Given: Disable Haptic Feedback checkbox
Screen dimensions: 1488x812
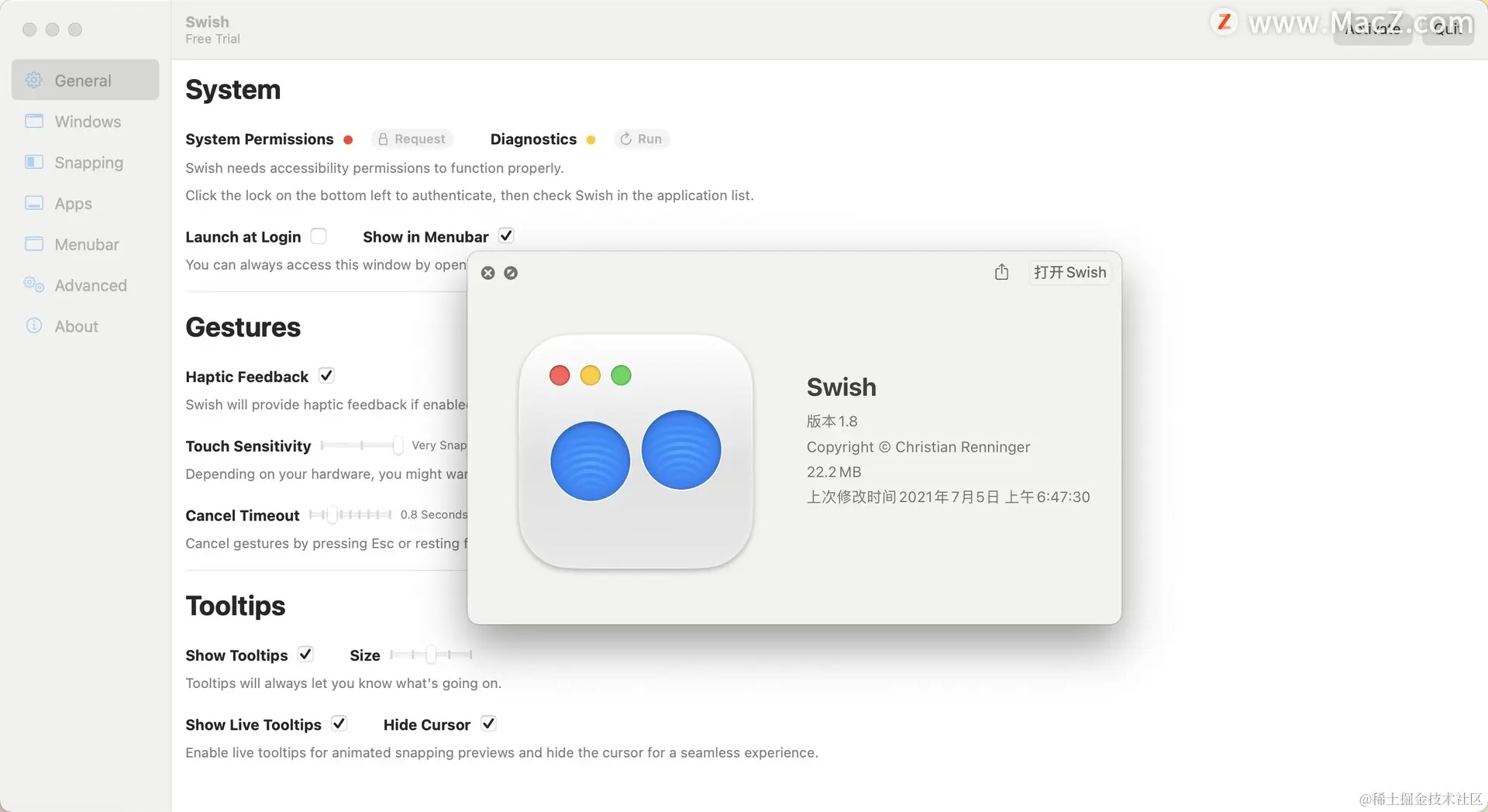Looking at the screenshot, I should tap(326, 376).
